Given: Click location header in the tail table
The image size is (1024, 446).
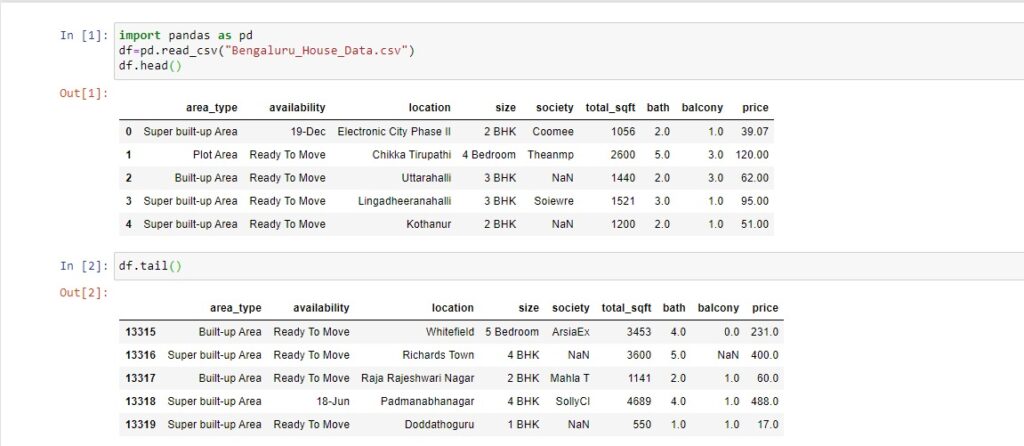Looking at the screenshot, I should 453,308.
